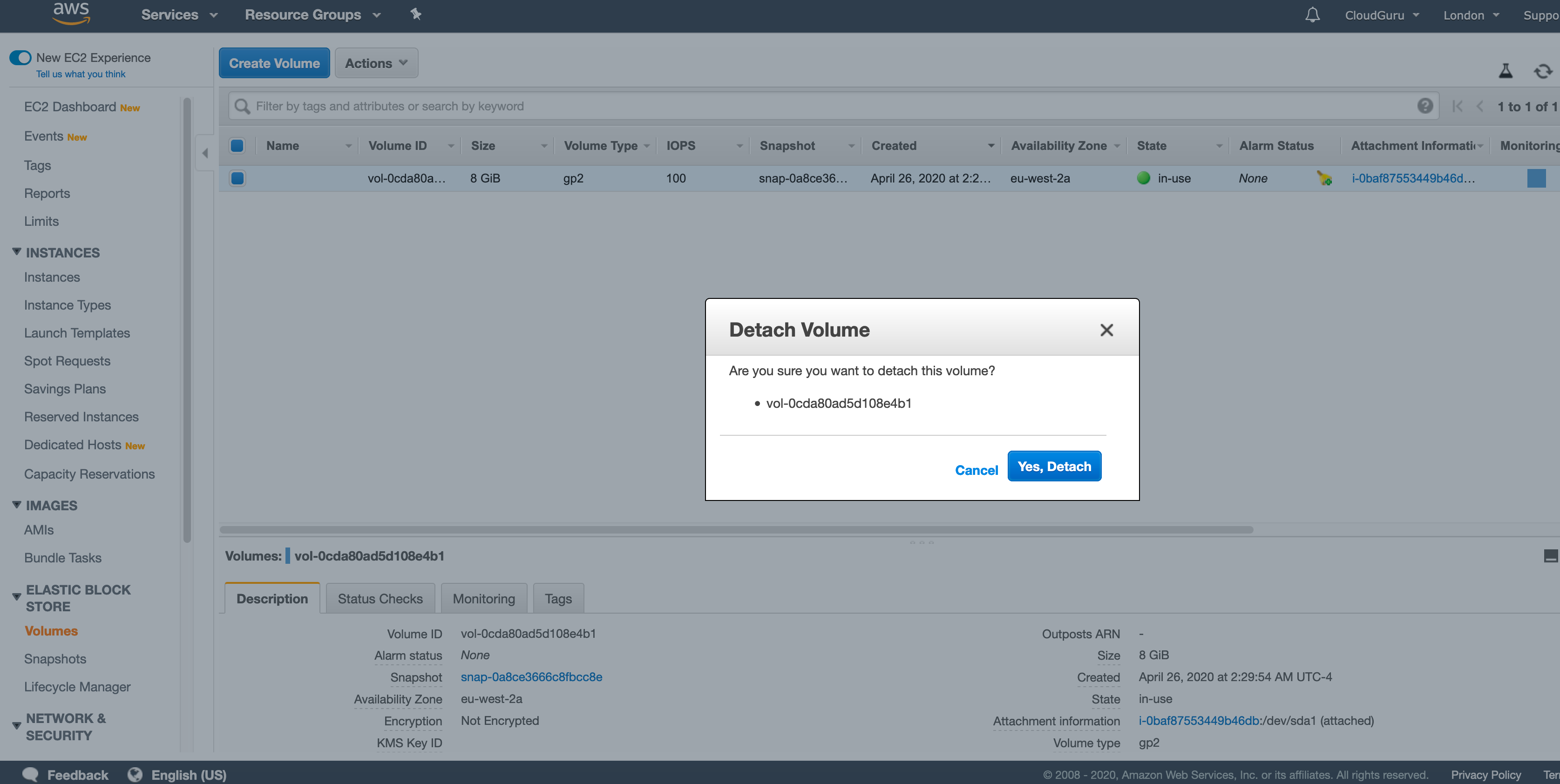Screen dimensions: 1560x784
Task: Click the AWS logo
Action: click(71, 13)
